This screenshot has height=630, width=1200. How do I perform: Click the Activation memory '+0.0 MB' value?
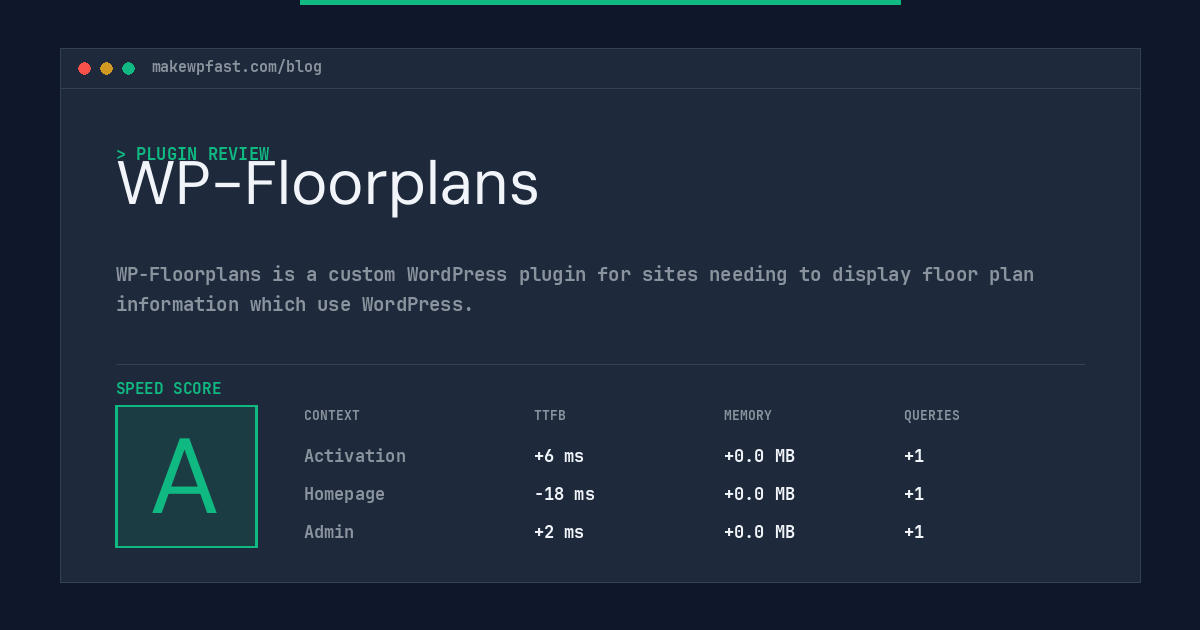pyautogui.click(x=759, y=456)
